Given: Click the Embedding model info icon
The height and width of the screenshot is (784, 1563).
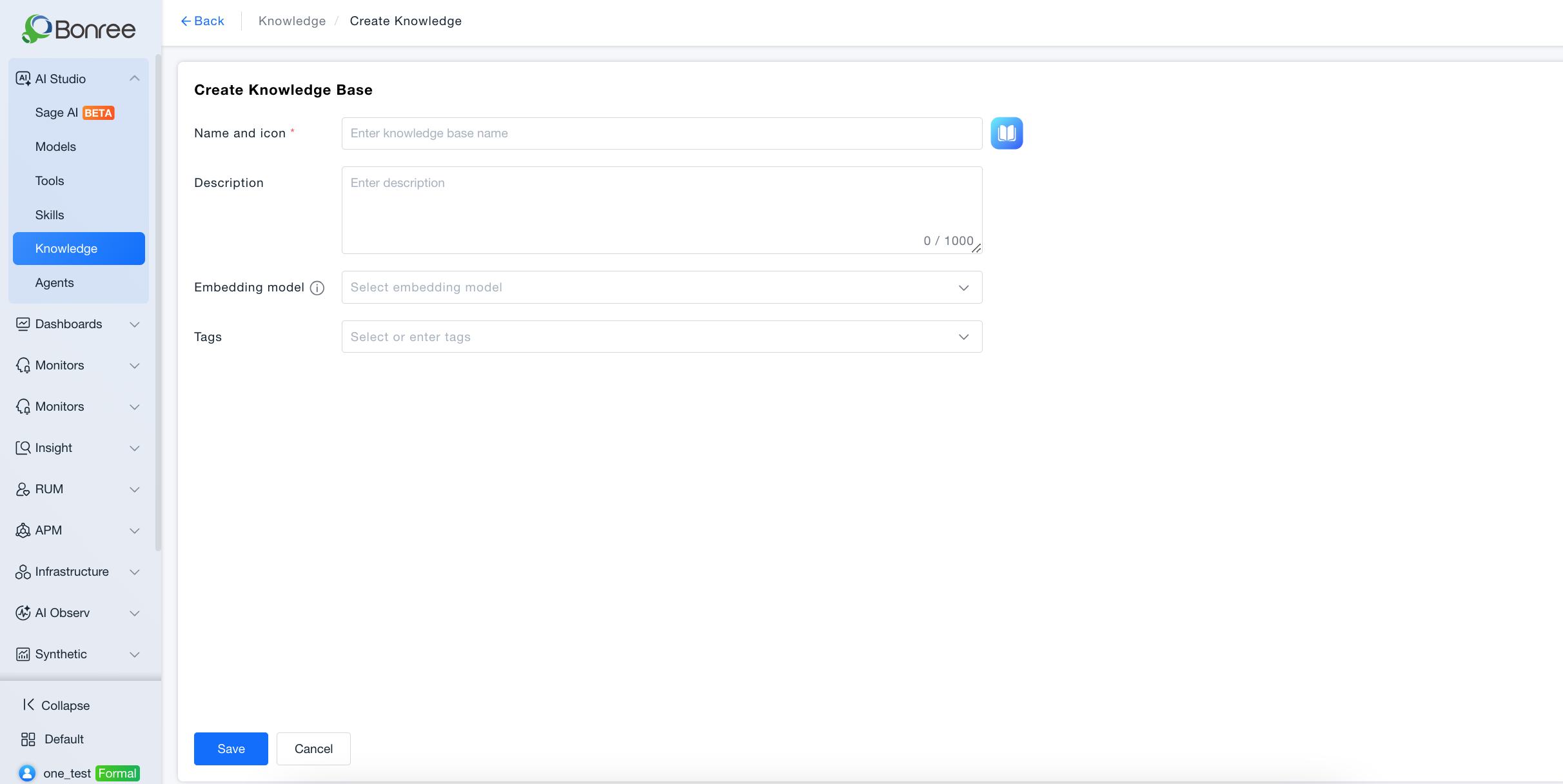Looking at the screenshot, I should click(317, 288).
